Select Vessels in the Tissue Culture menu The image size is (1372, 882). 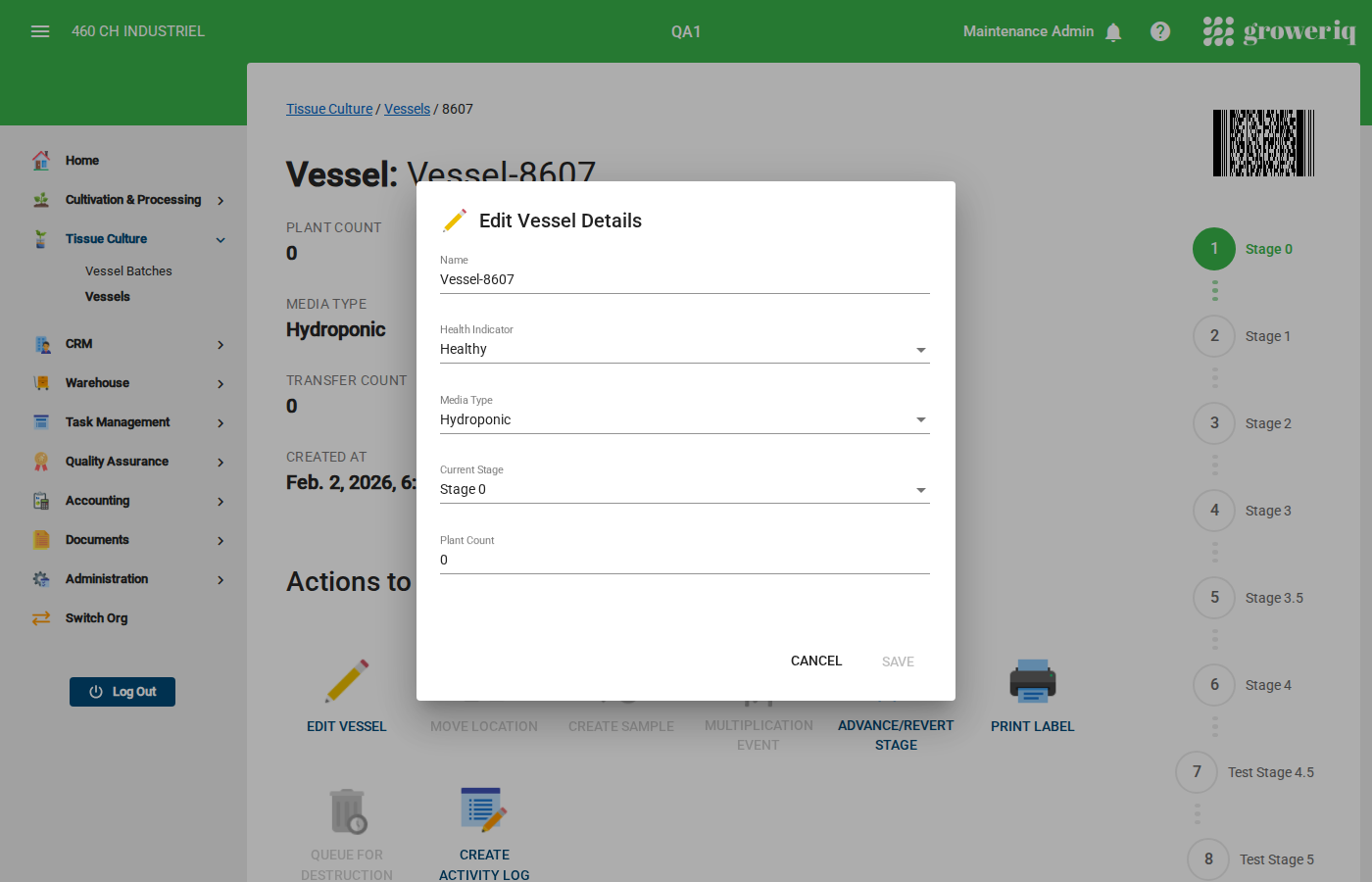(107, 296)
